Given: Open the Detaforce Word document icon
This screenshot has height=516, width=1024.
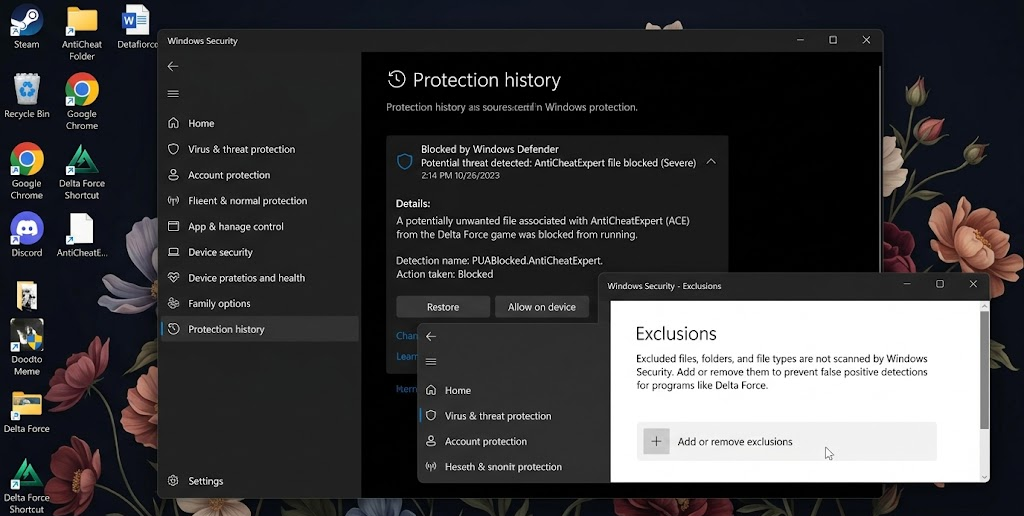Looking at the screenshot, I should click(136, 26).
